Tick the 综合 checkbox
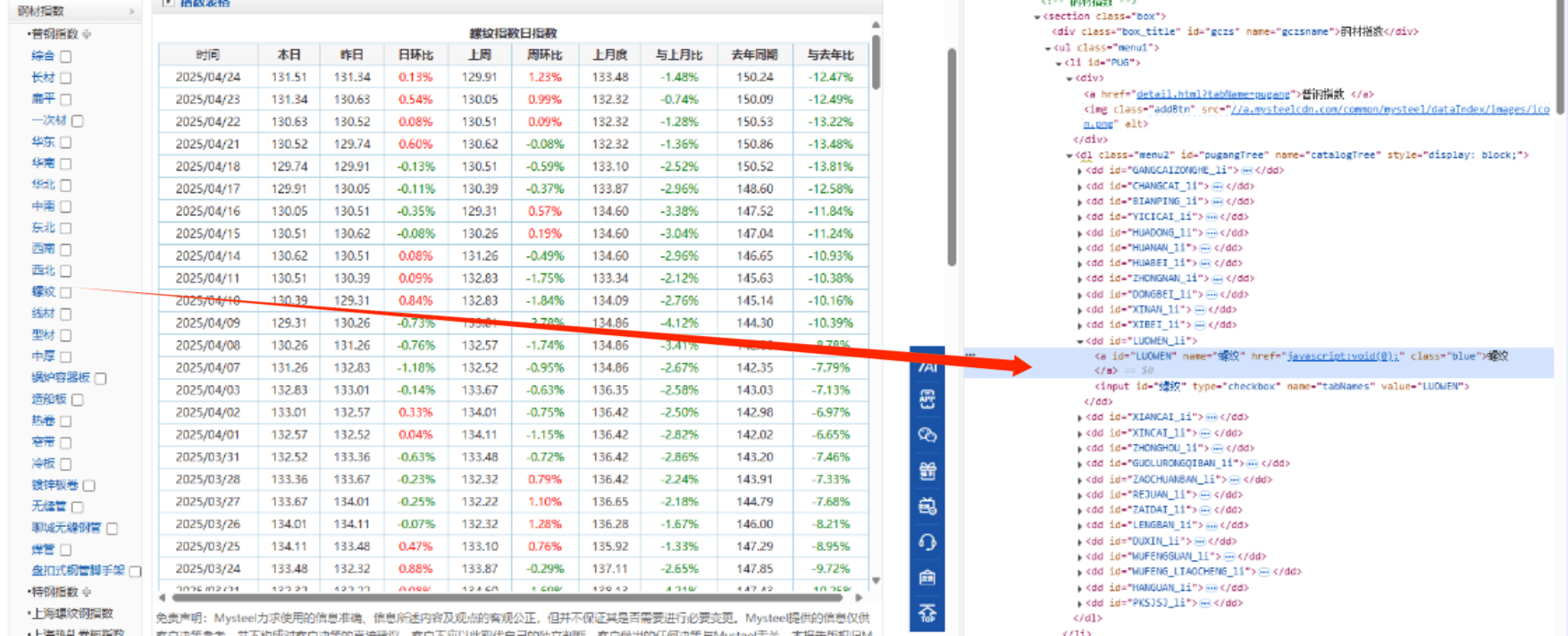 pyautogui.click(x=65, y=56)
